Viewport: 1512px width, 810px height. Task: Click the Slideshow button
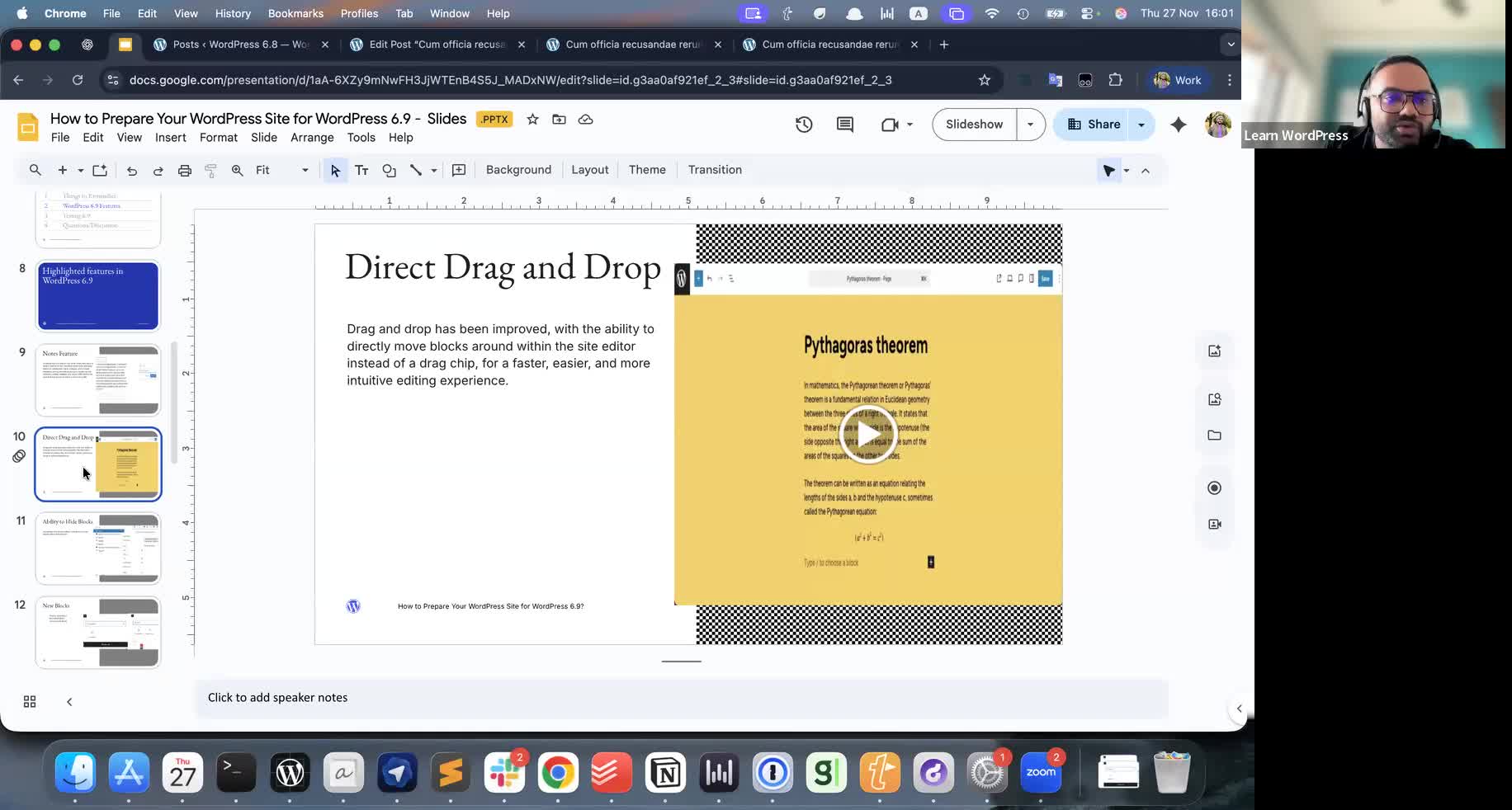pyautogui.click(x=975, y=125)
